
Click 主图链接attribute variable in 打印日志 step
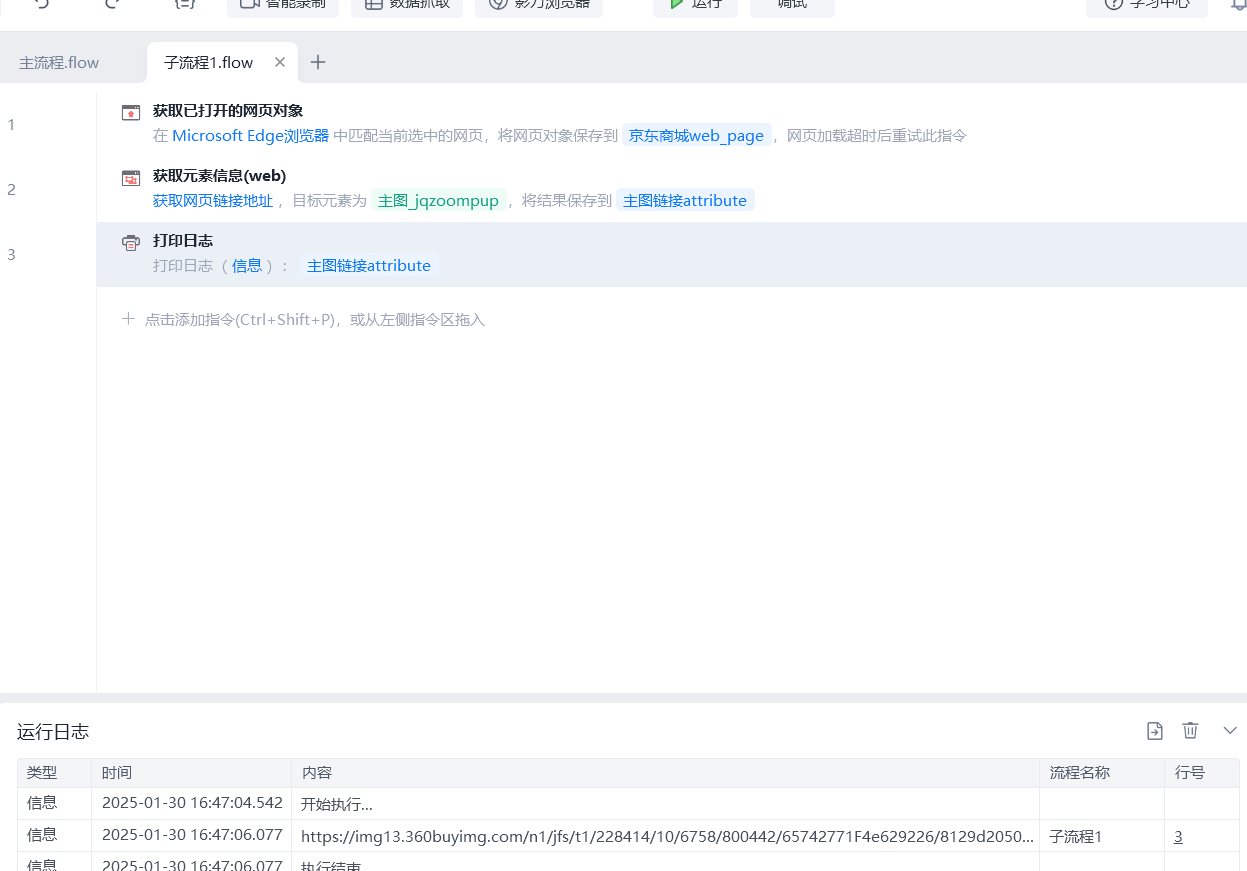coord(369,266)
